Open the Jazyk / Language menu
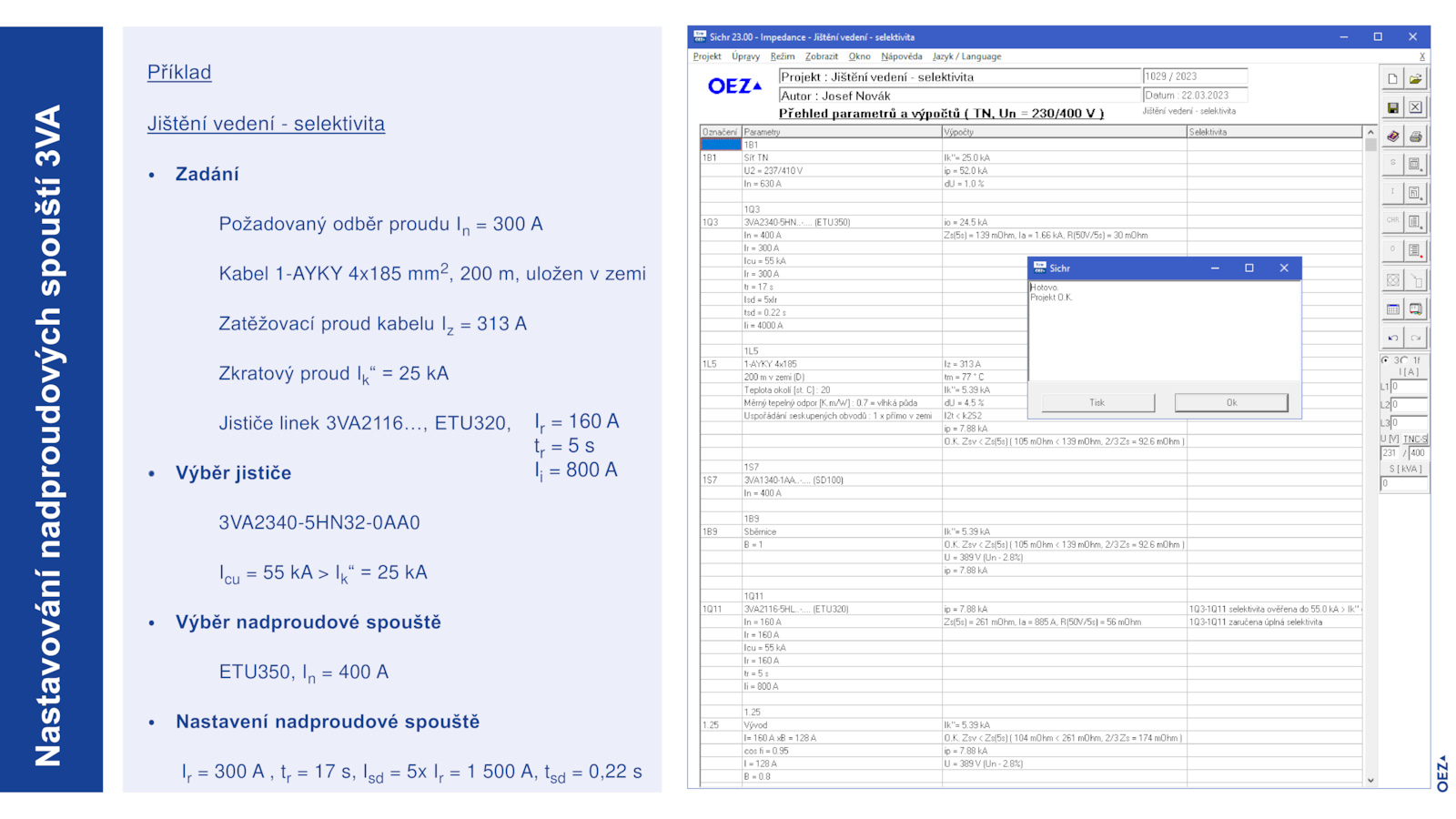This screenshot has height=819, width=1456. pyautogui.click(x=966, y=56)
